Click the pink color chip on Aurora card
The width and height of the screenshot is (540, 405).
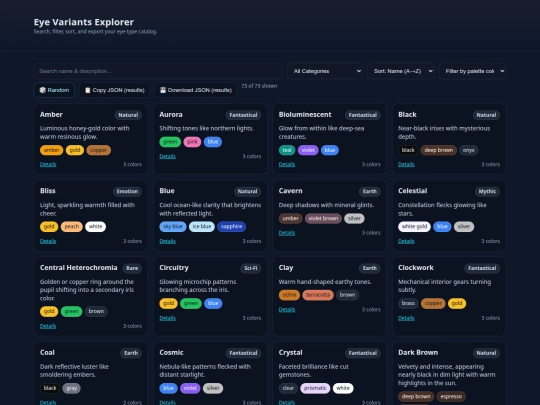pyautogui.click(x=192, y=142)
